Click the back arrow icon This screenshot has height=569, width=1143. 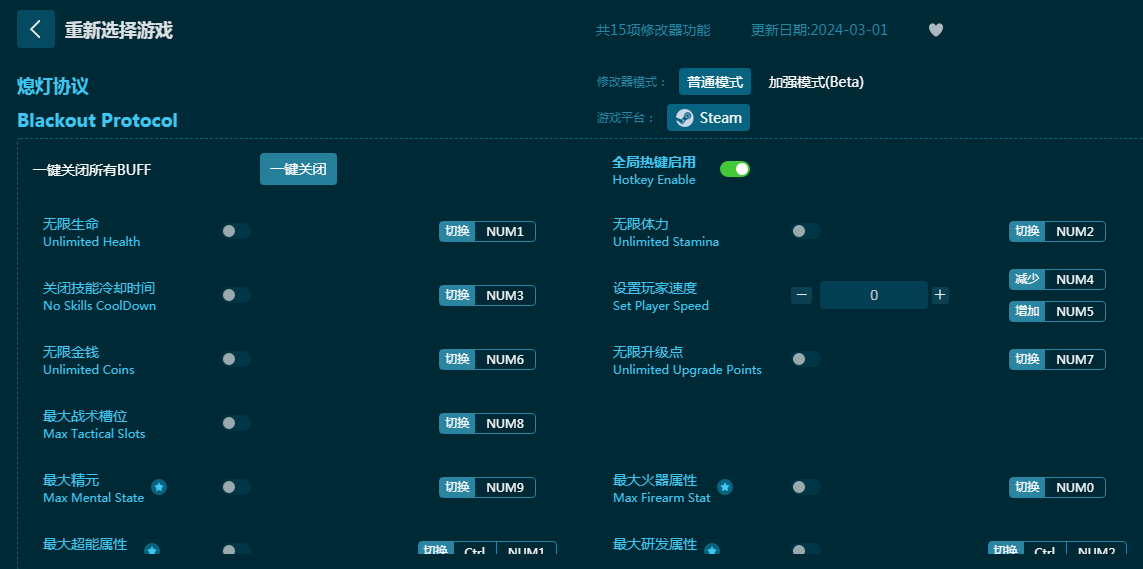coord(36,29)
